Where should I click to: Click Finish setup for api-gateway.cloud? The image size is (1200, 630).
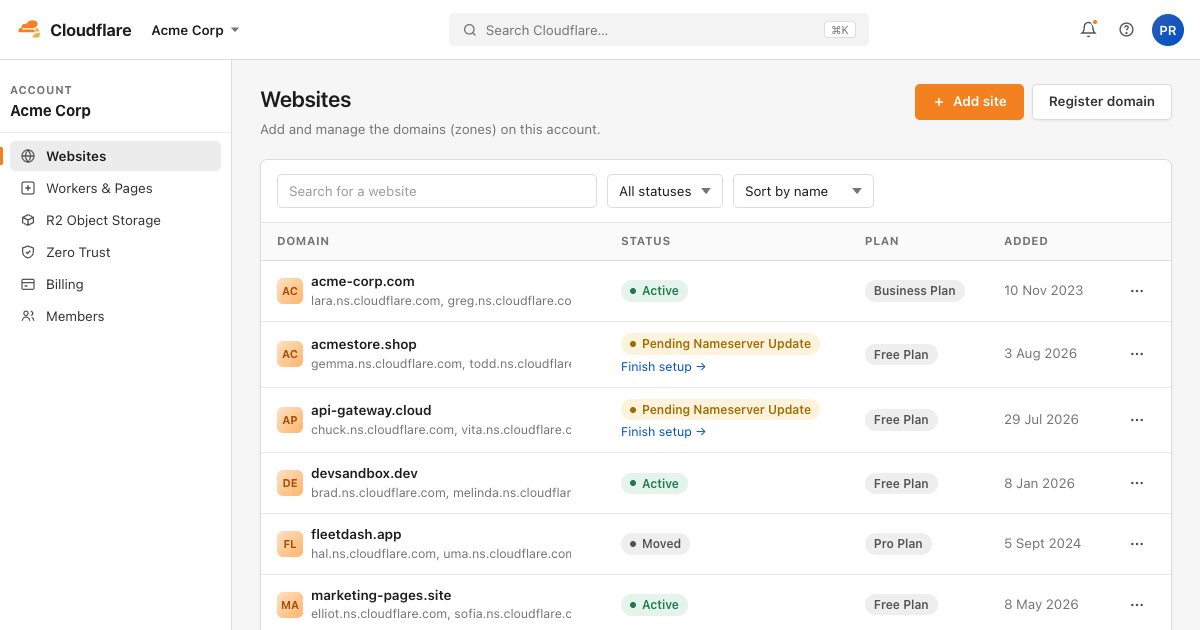(664, 432)
